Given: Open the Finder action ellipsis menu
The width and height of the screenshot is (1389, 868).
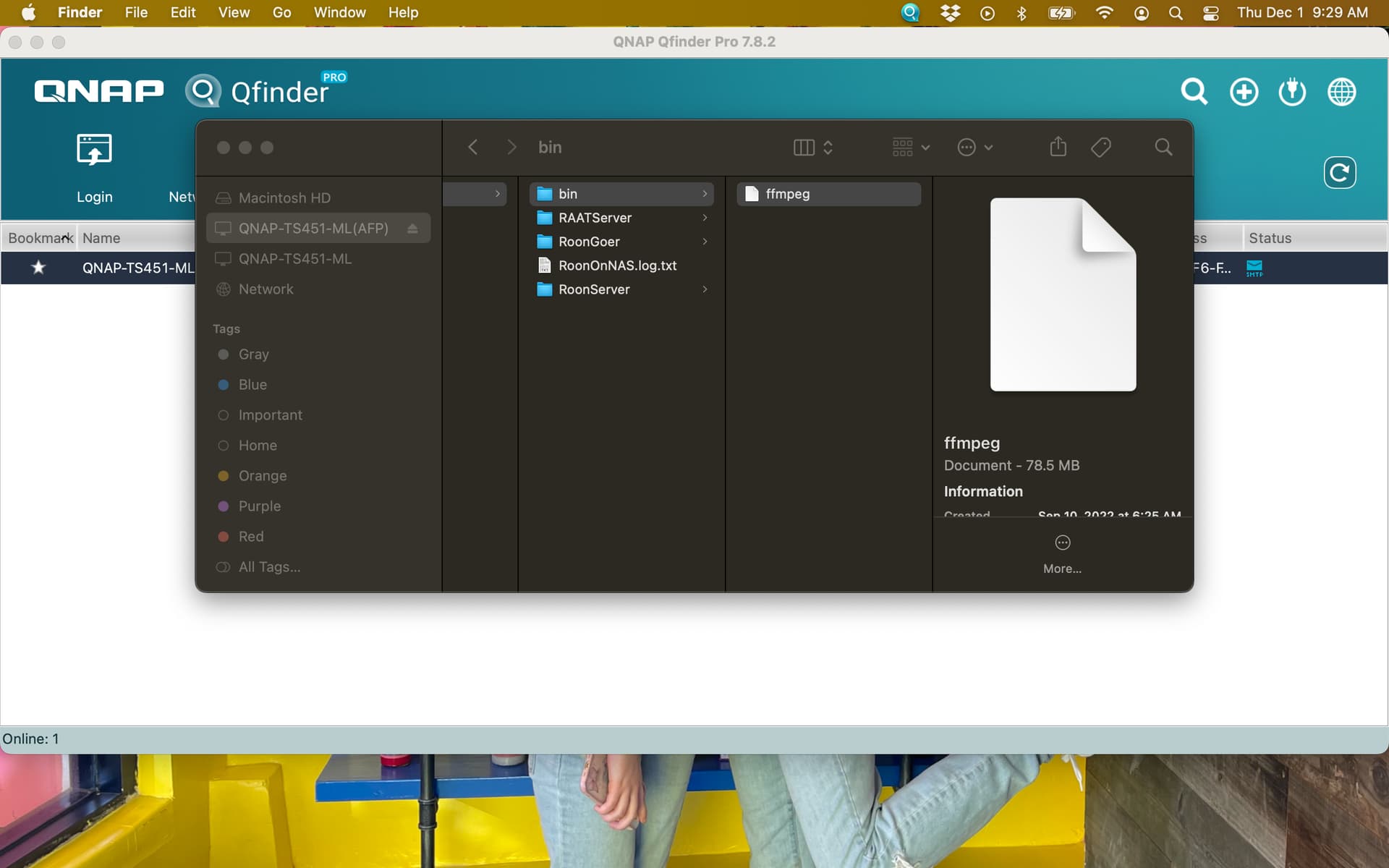Looking at the screenshot, I should click(974, 147).
